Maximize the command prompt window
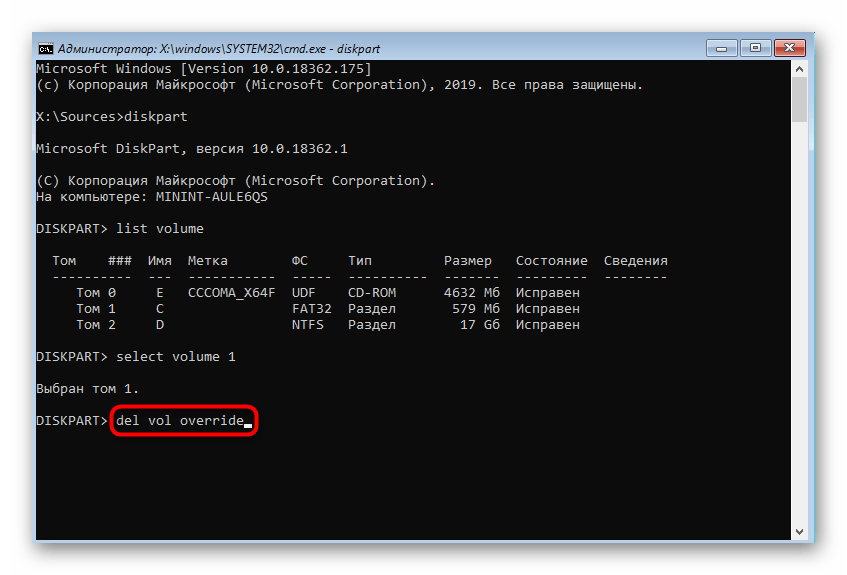Image resolution: width=847 pixels, height=575 pixels. [754, 48]
